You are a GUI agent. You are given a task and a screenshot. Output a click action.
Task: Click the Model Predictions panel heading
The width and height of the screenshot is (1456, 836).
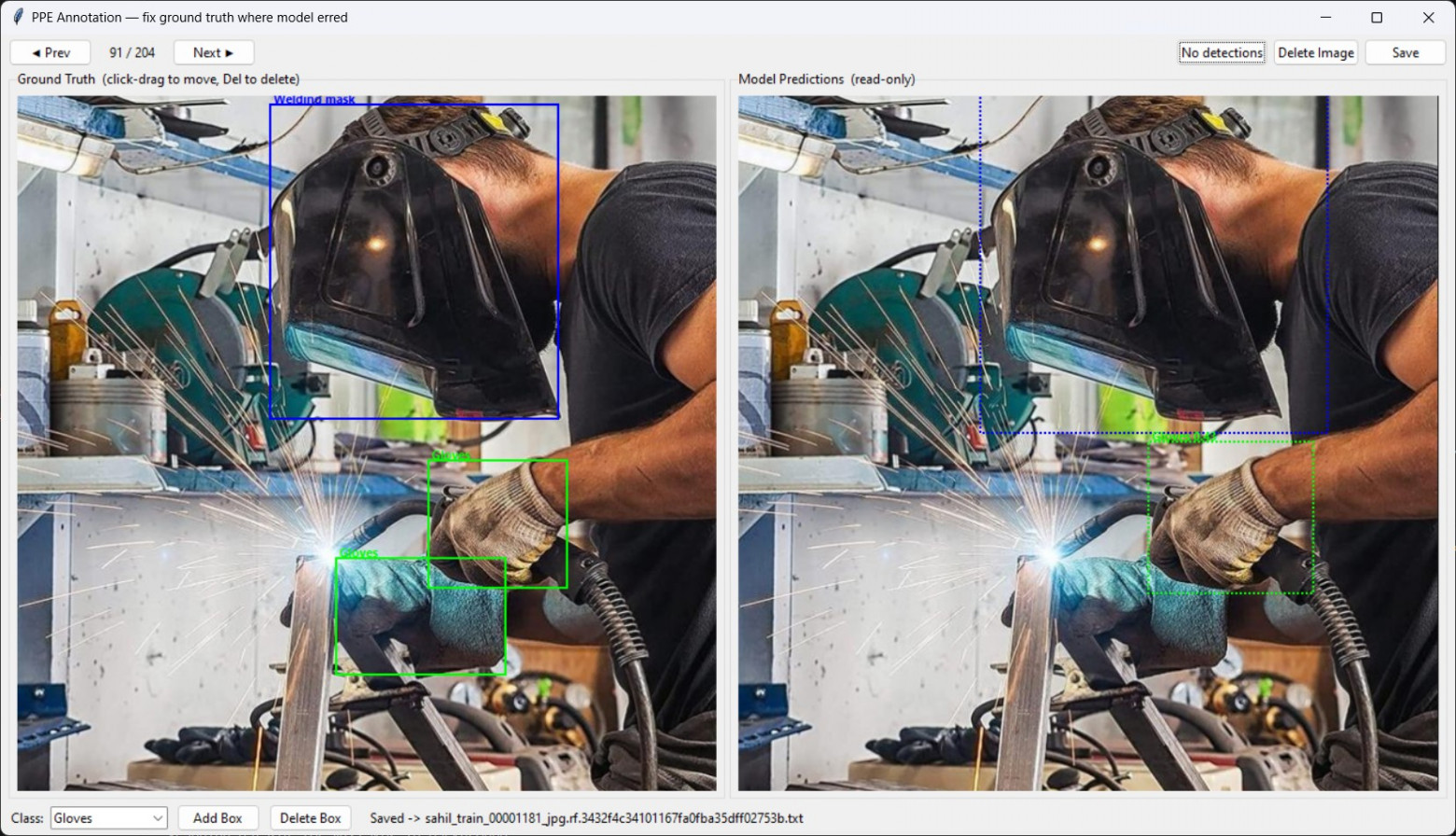(x=826, y=79)
